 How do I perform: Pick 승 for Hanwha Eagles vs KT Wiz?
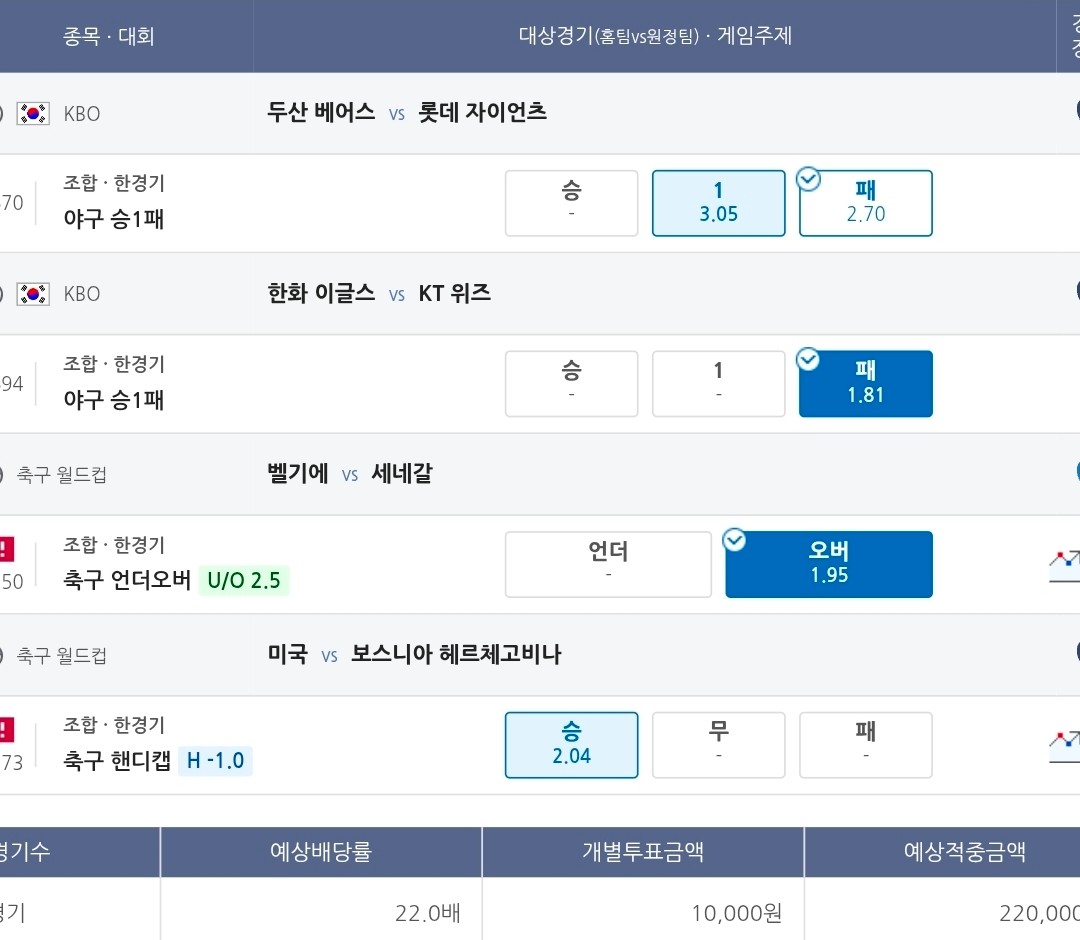[x=572, y=384]
